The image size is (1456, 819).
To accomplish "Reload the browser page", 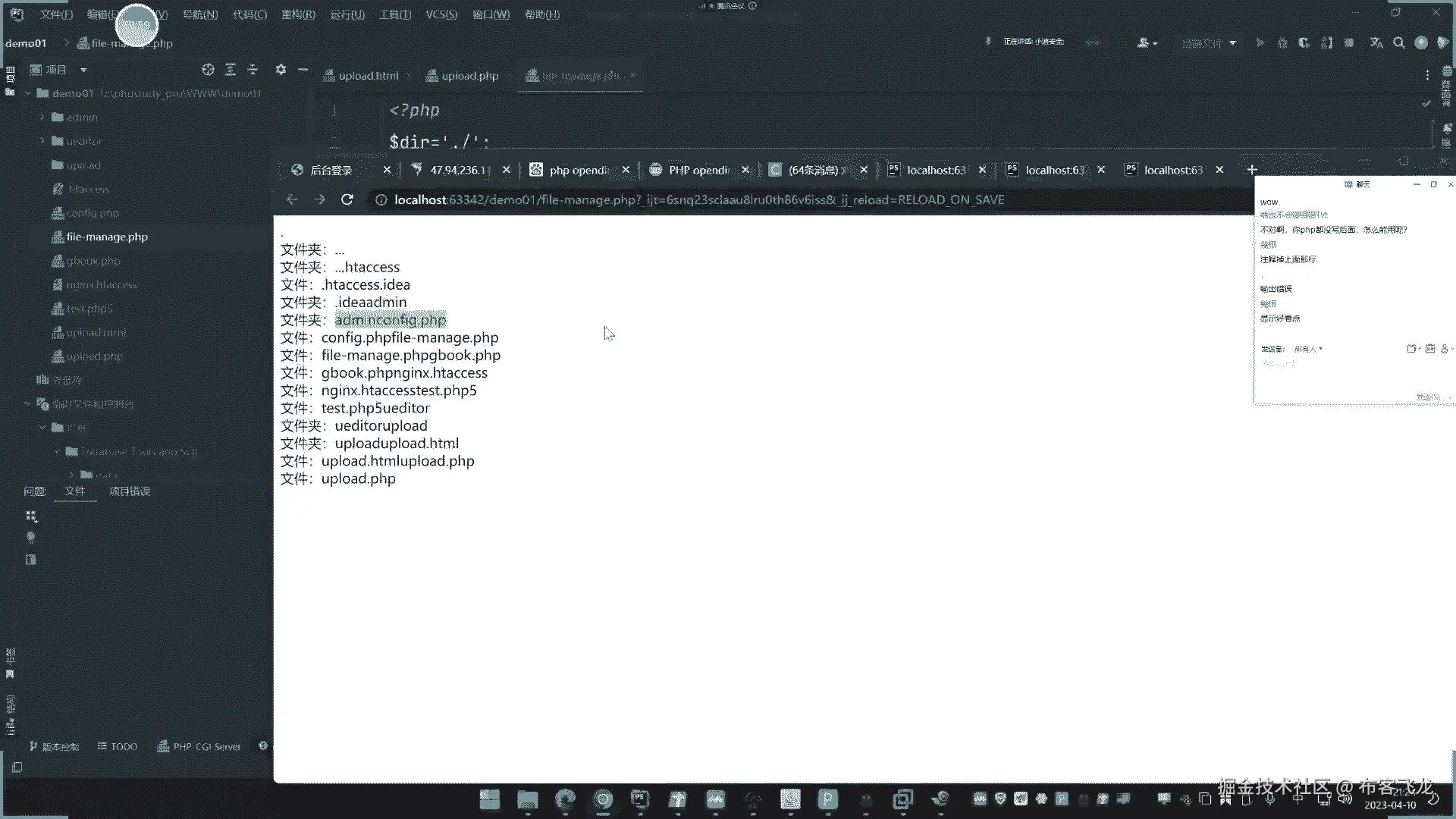I will [347, 199].
